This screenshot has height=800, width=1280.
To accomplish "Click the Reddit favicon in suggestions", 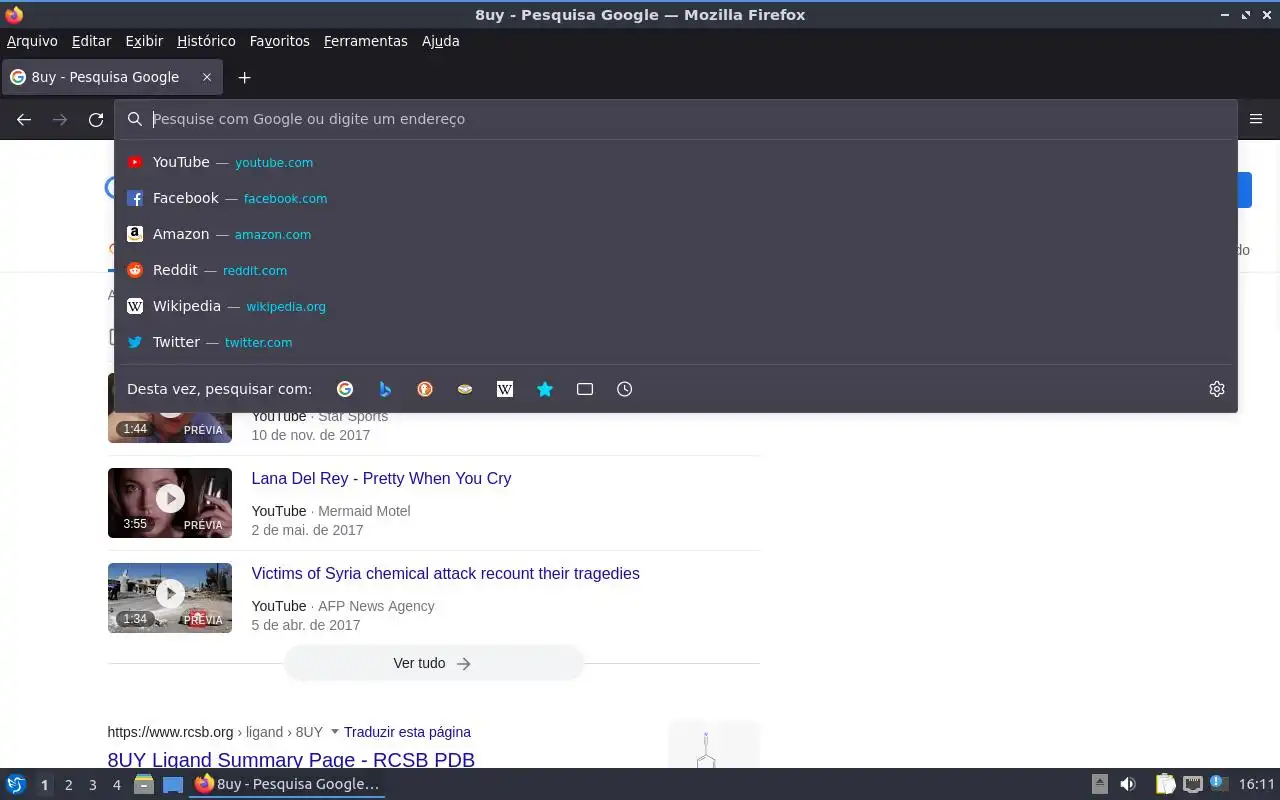I will coord(135,270).
